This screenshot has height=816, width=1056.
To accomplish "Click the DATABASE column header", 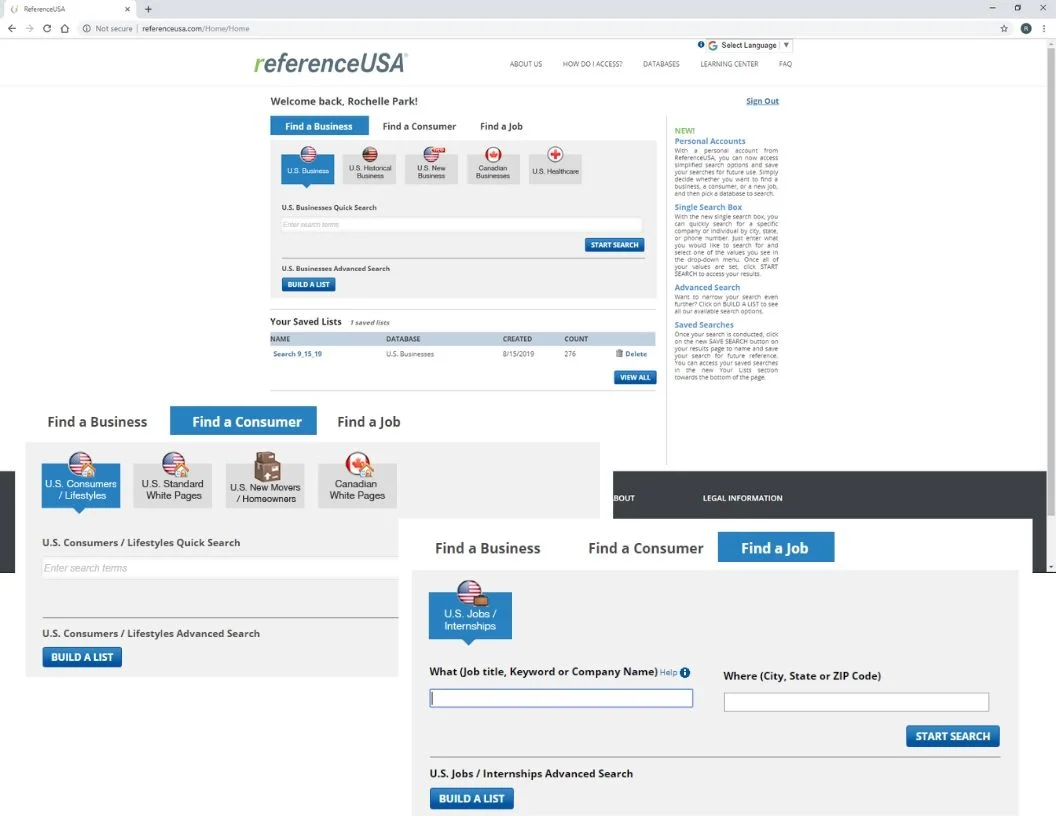I will pos(403,339).
